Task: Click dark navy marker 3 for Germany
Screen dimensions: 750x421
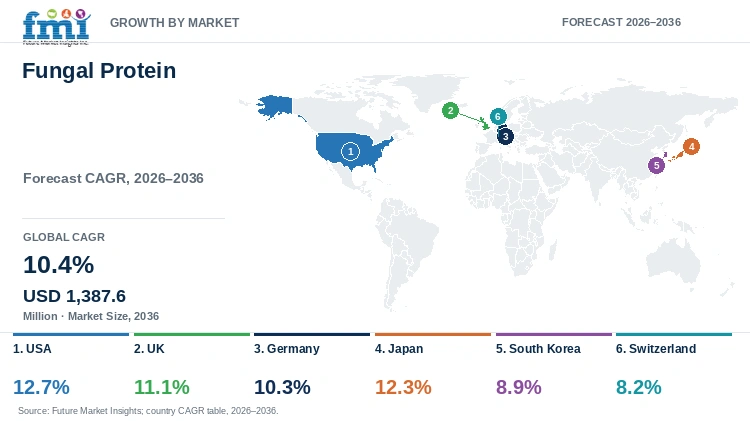Action: 505,136
